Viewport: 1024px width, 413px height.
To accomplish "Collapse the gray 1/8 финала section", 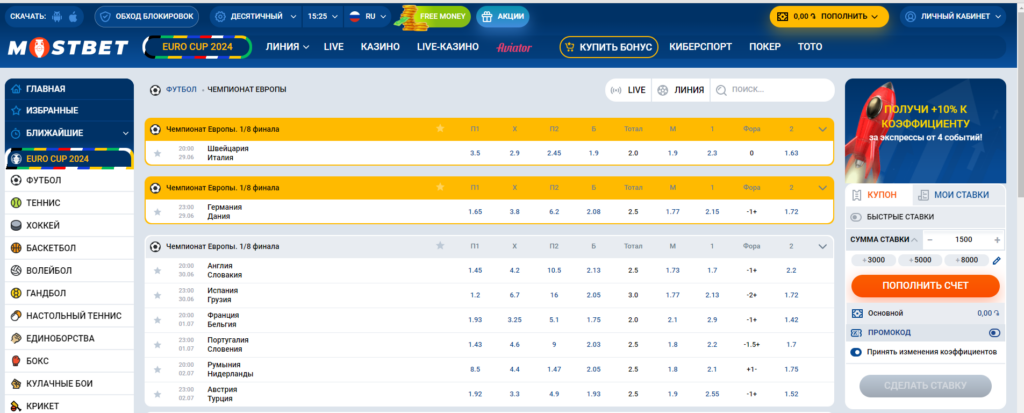I will pos(822,246).
